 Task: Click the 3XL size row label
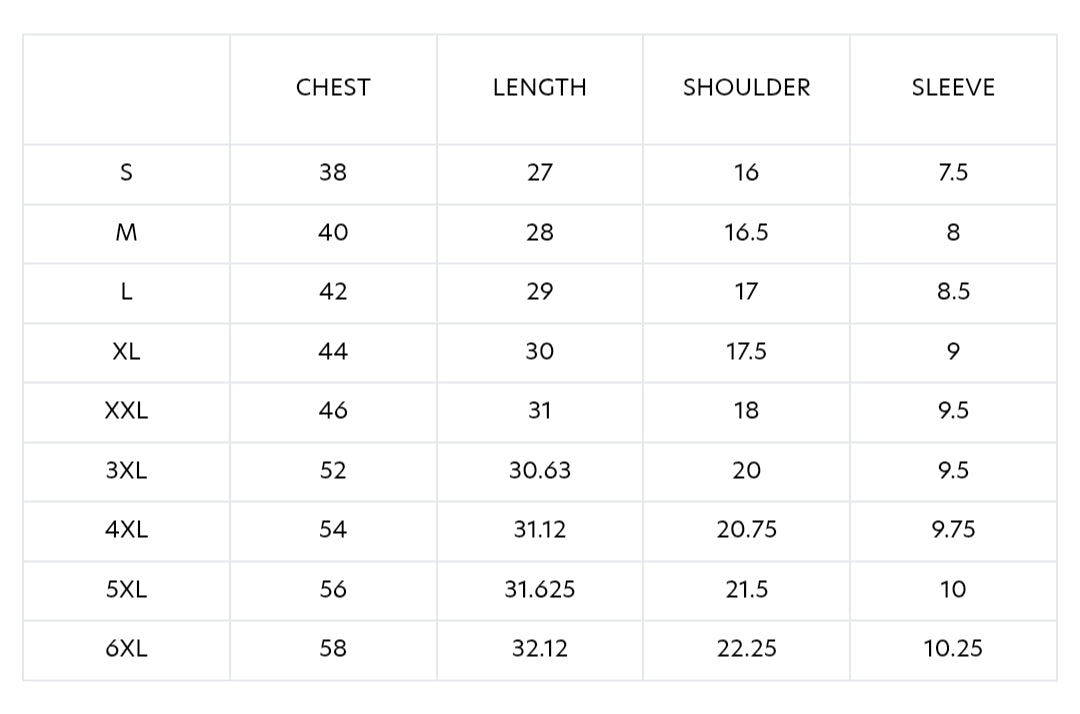(x=126, y=471)
